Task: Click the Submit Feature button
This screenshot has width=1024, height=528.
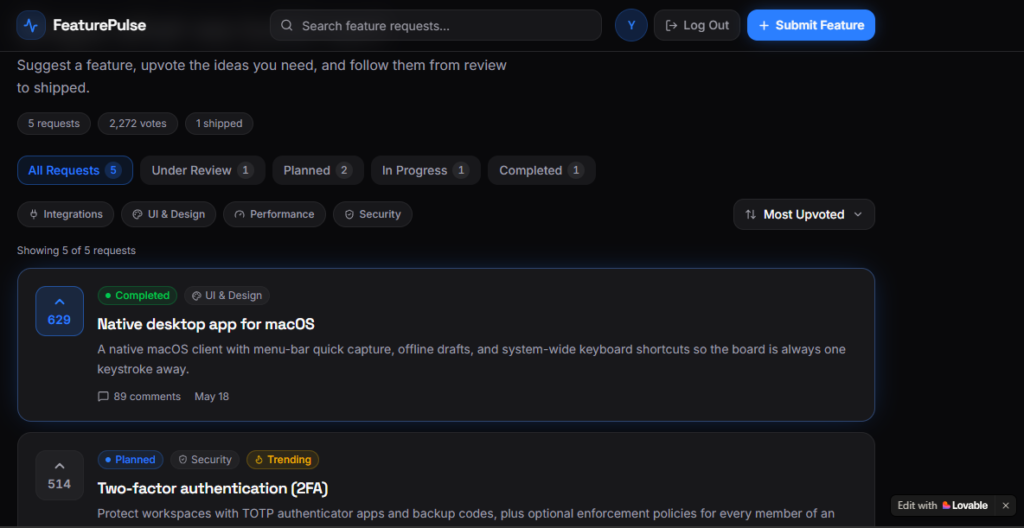Action: (x=811, y=25)
